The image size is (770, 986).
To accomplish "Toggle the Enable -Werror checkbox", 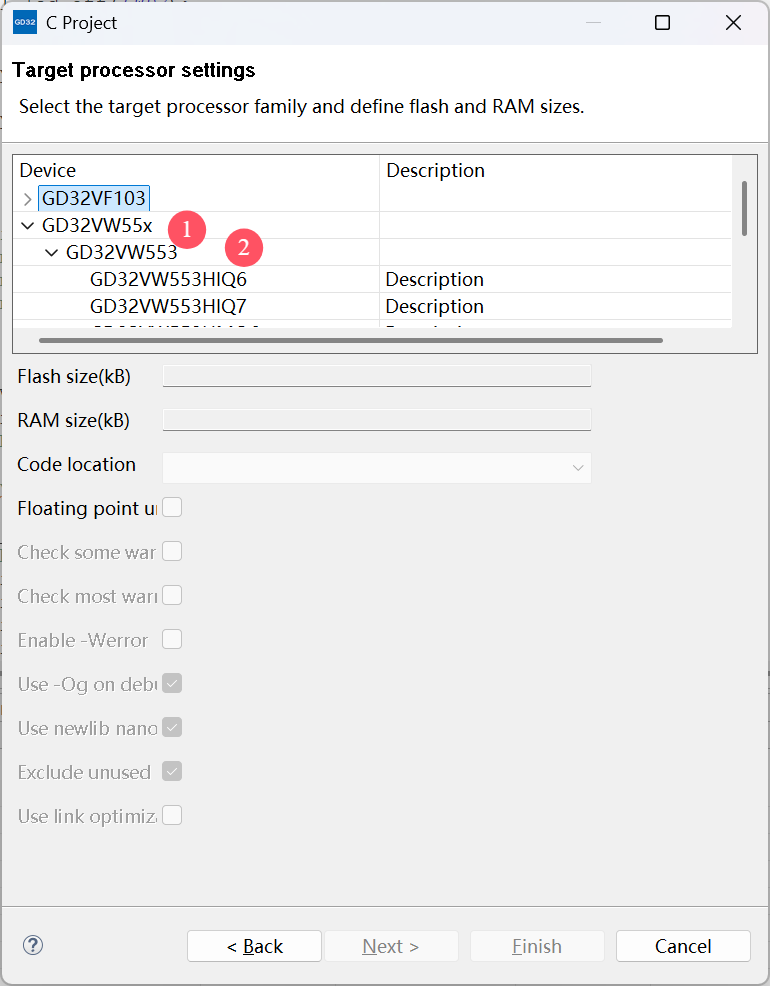I will click(172, 639).
